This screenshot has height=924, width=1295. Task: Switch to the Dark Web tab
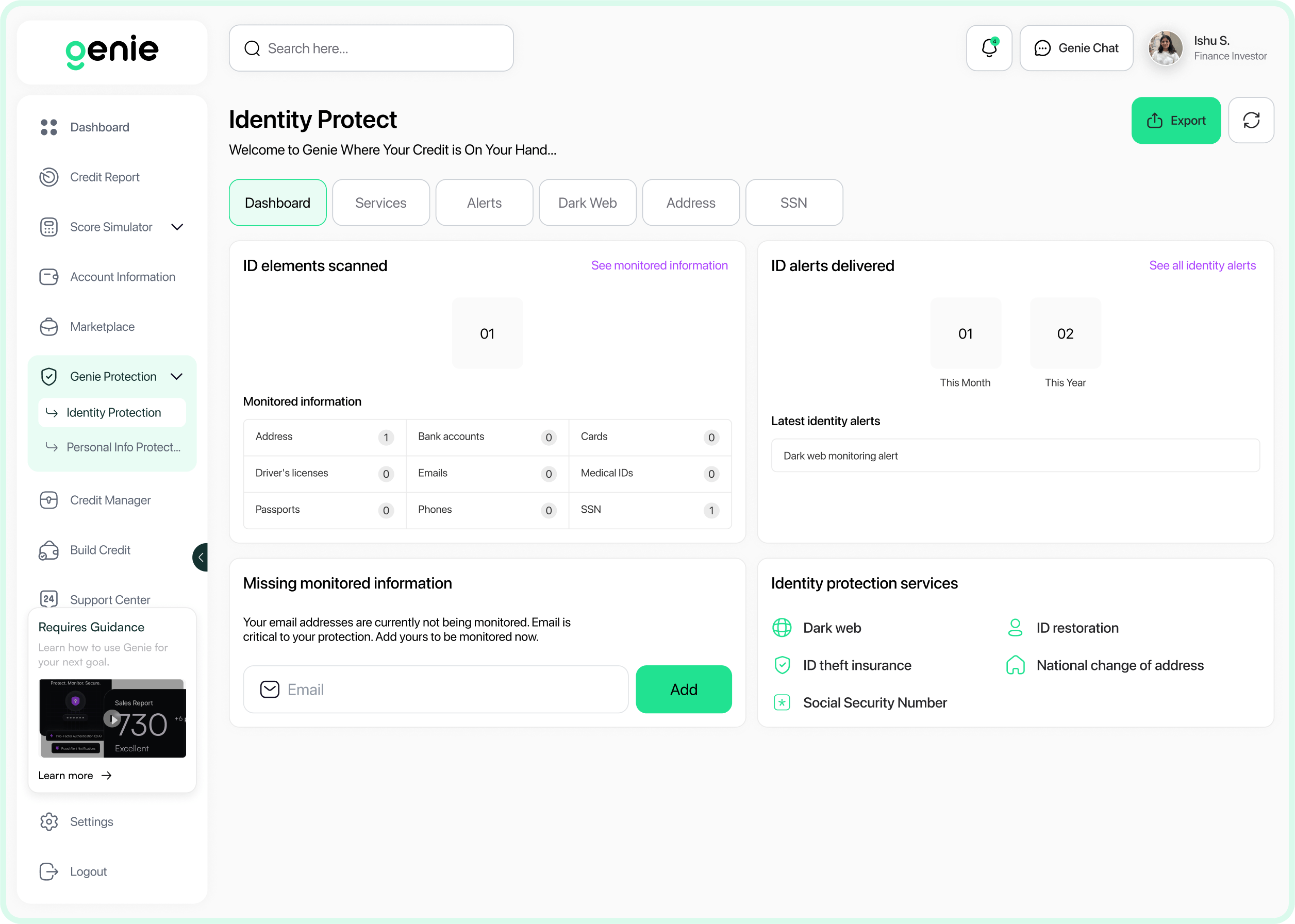pyautogui.click(x=587, y=203)
